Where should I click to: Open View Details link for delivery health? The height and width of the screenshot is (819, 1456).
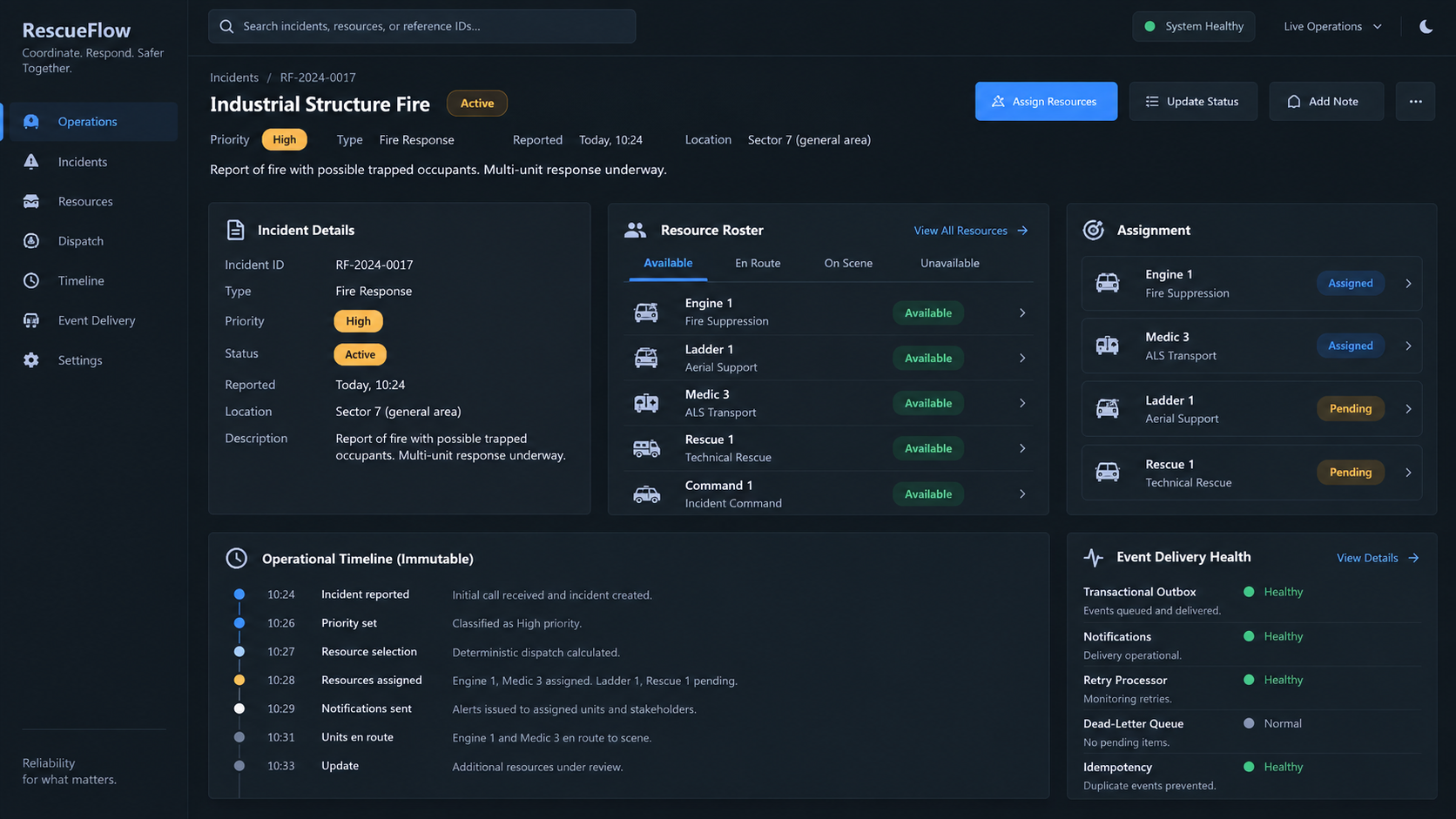1378,558
